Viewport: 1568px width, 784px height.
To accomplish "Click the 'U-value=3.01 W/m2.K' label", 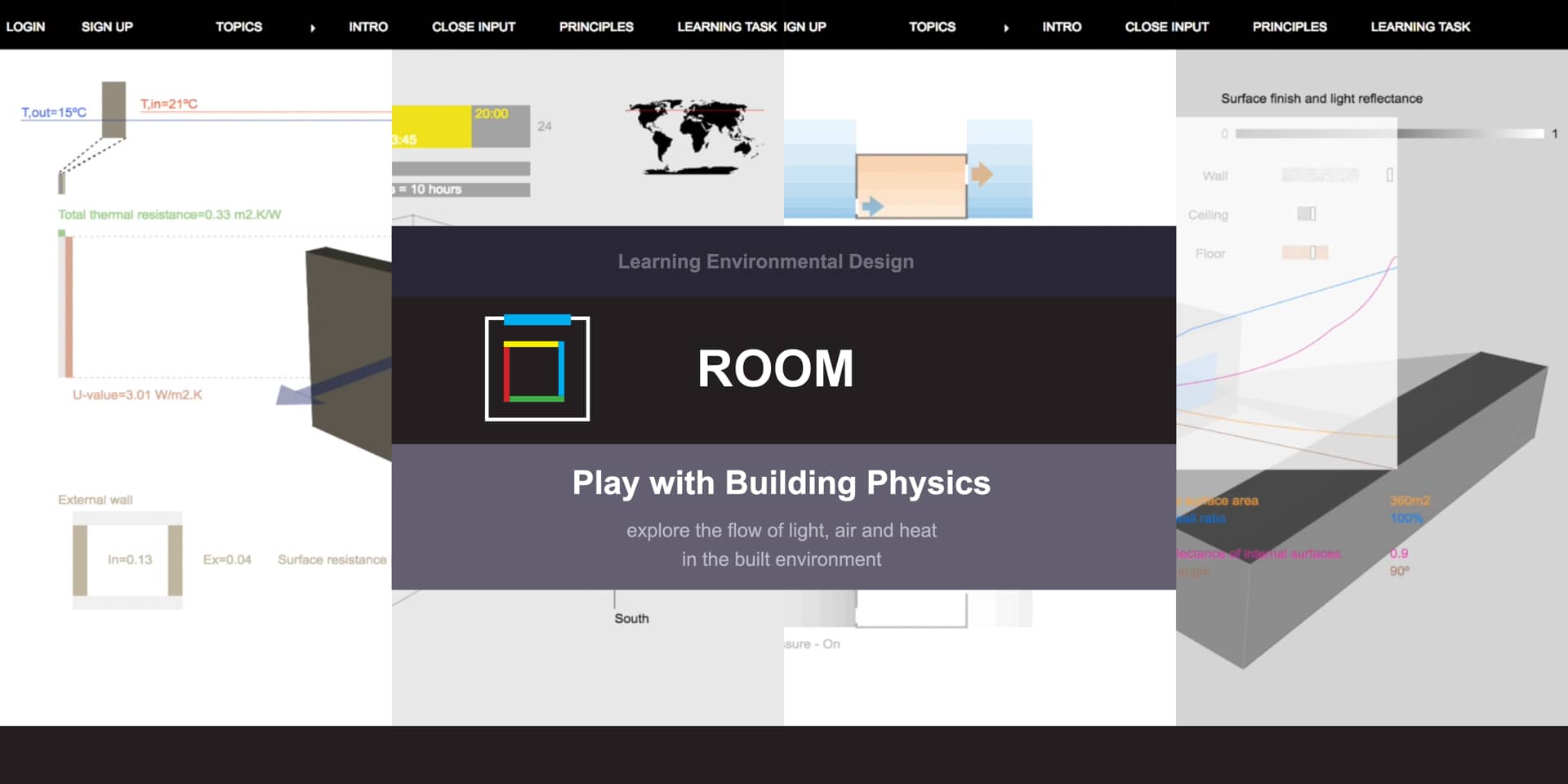I will 137,395.
